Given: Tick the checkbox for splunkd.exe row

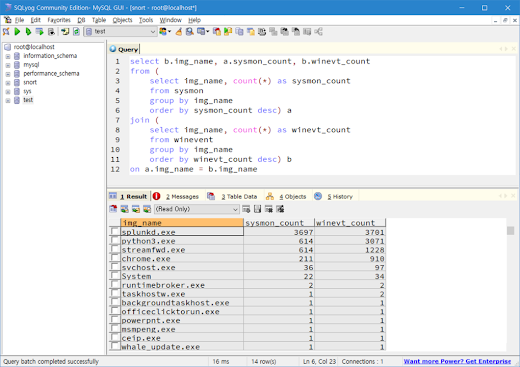Looking at the screenshot, I should click(x=115, y=232).
